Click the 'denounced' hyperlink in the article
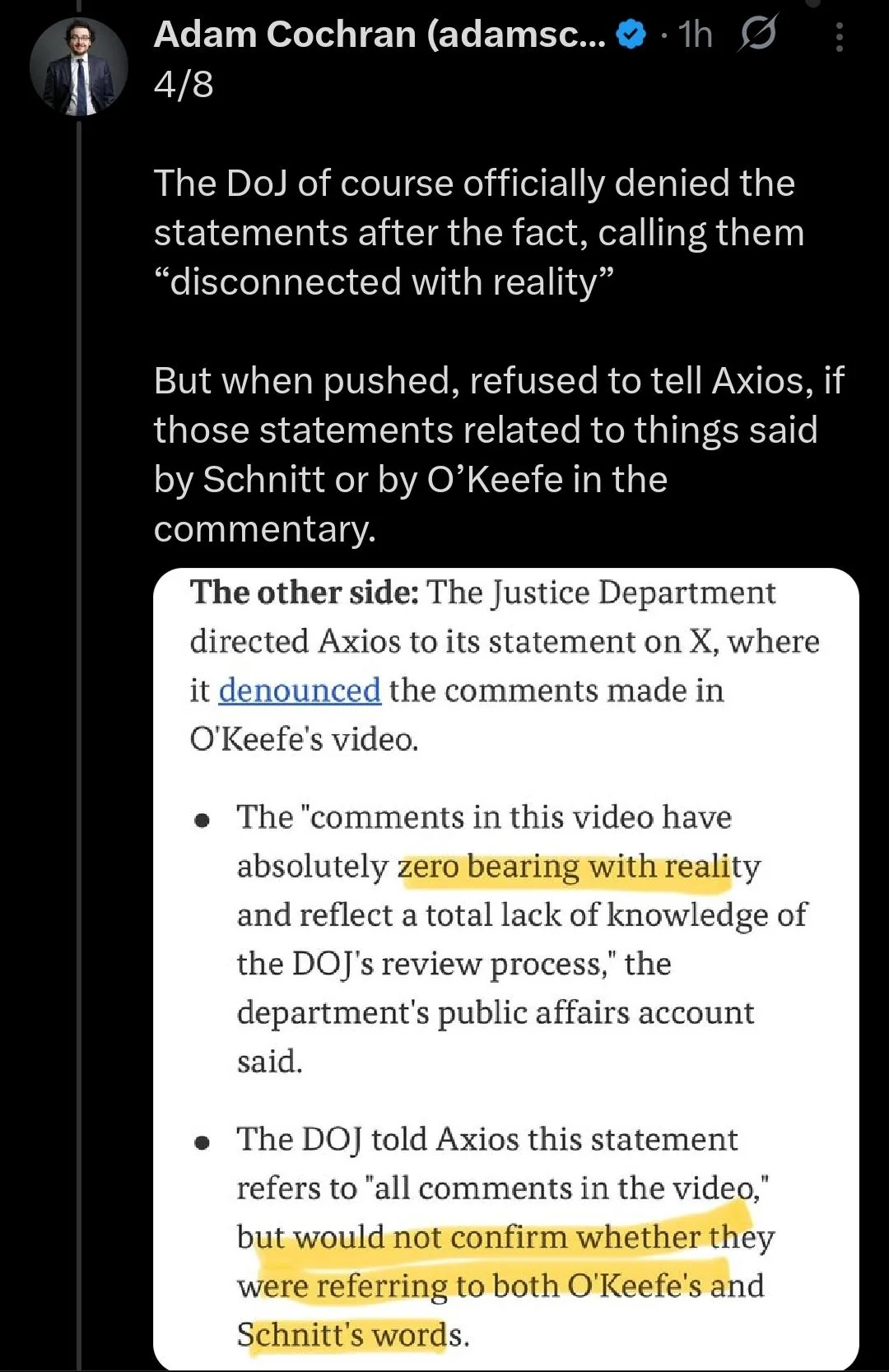Image resolution: width=889 pixels, height=1372 pixels. coord(300,691)
